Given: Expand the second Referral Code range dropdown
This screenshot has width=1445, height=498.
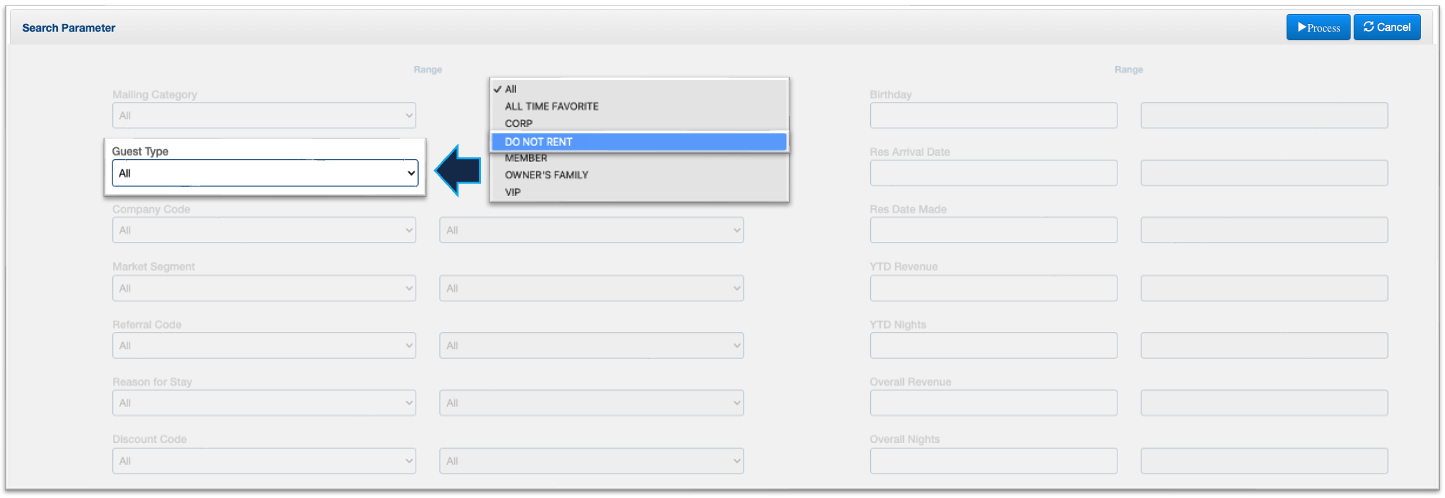Looking at the screenshot, I should 591,346.
